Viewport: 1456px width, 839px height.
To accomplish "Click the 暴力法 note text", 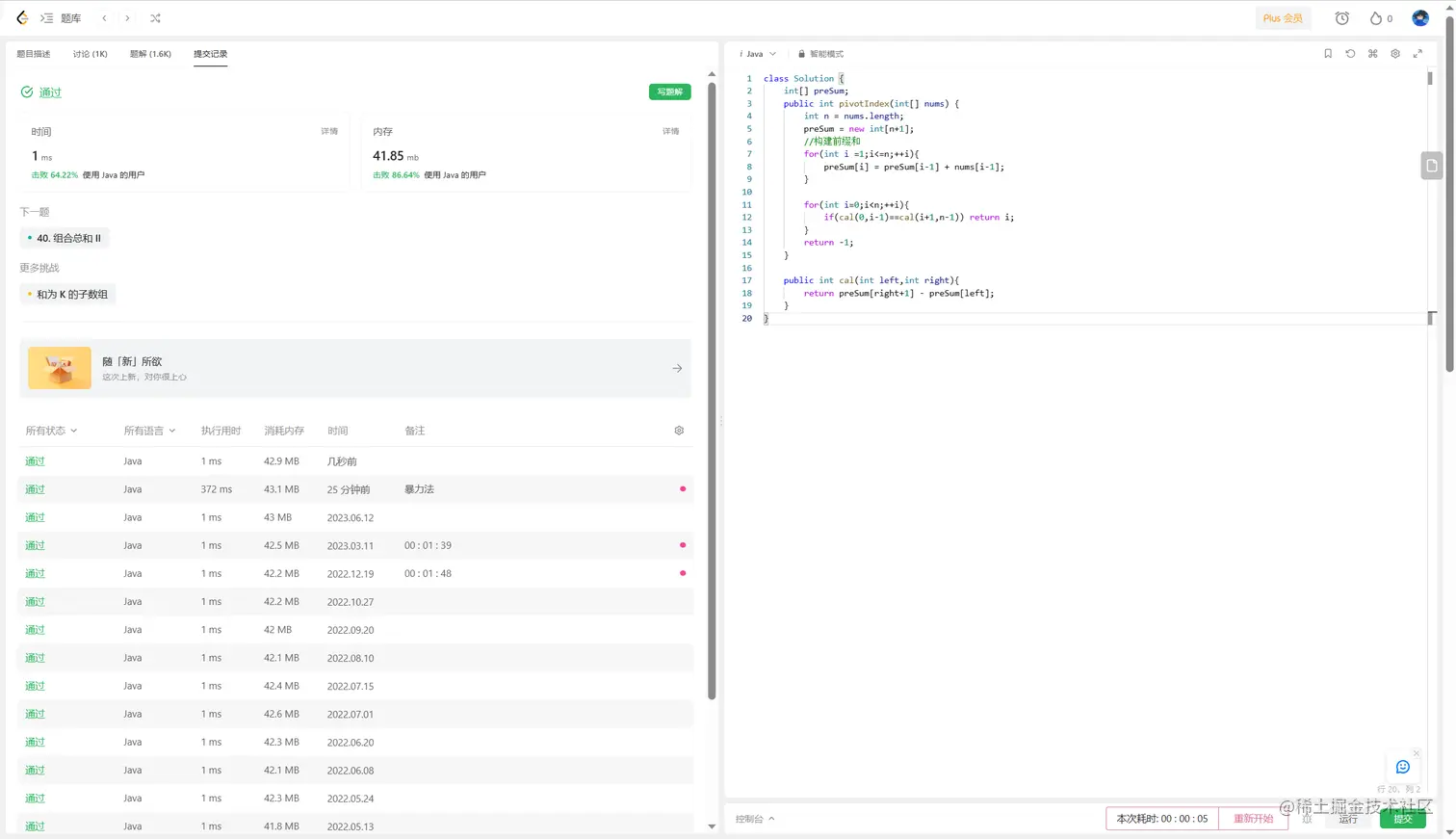I will 419,489.
